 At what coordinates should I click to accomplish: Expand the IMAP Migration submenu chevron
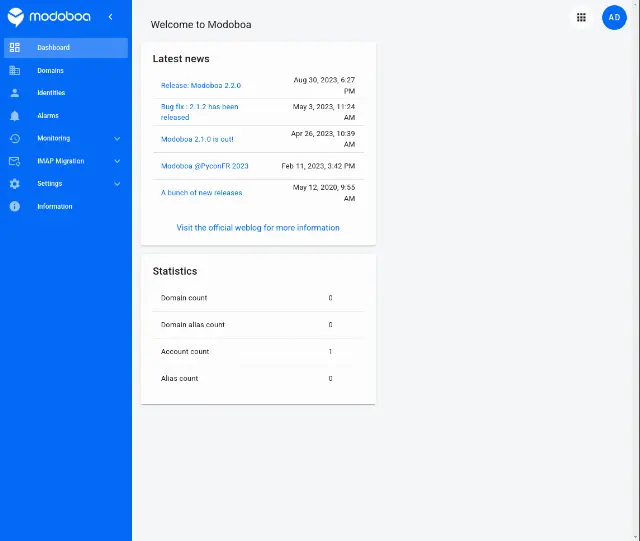coord(117,161)
